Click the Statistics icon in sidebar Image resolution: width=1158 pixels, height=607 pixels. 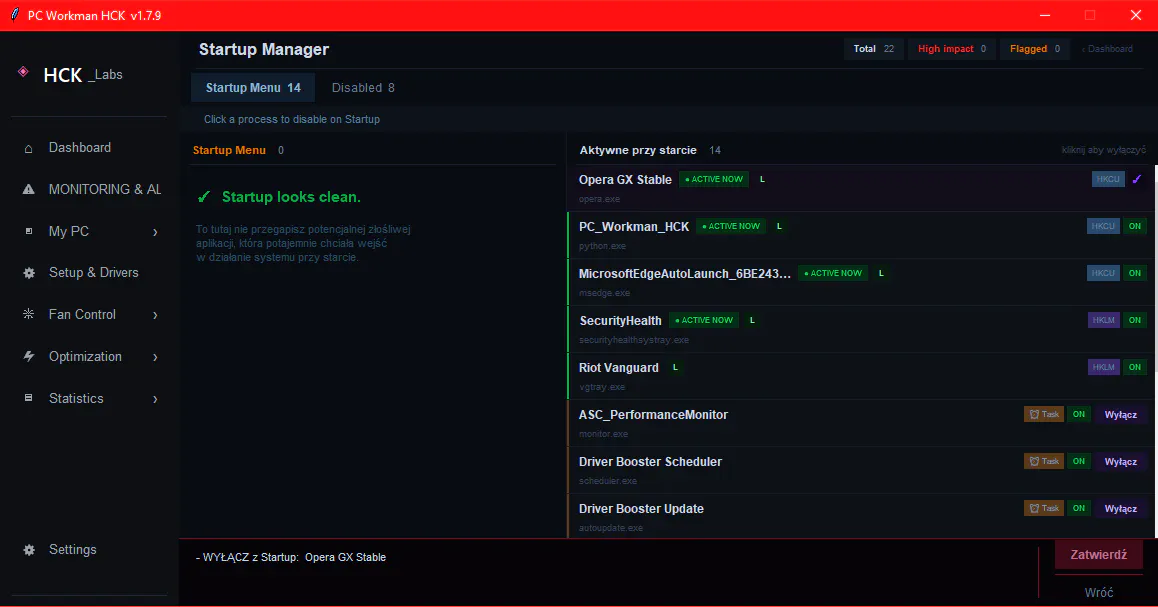tap(29, 398)
